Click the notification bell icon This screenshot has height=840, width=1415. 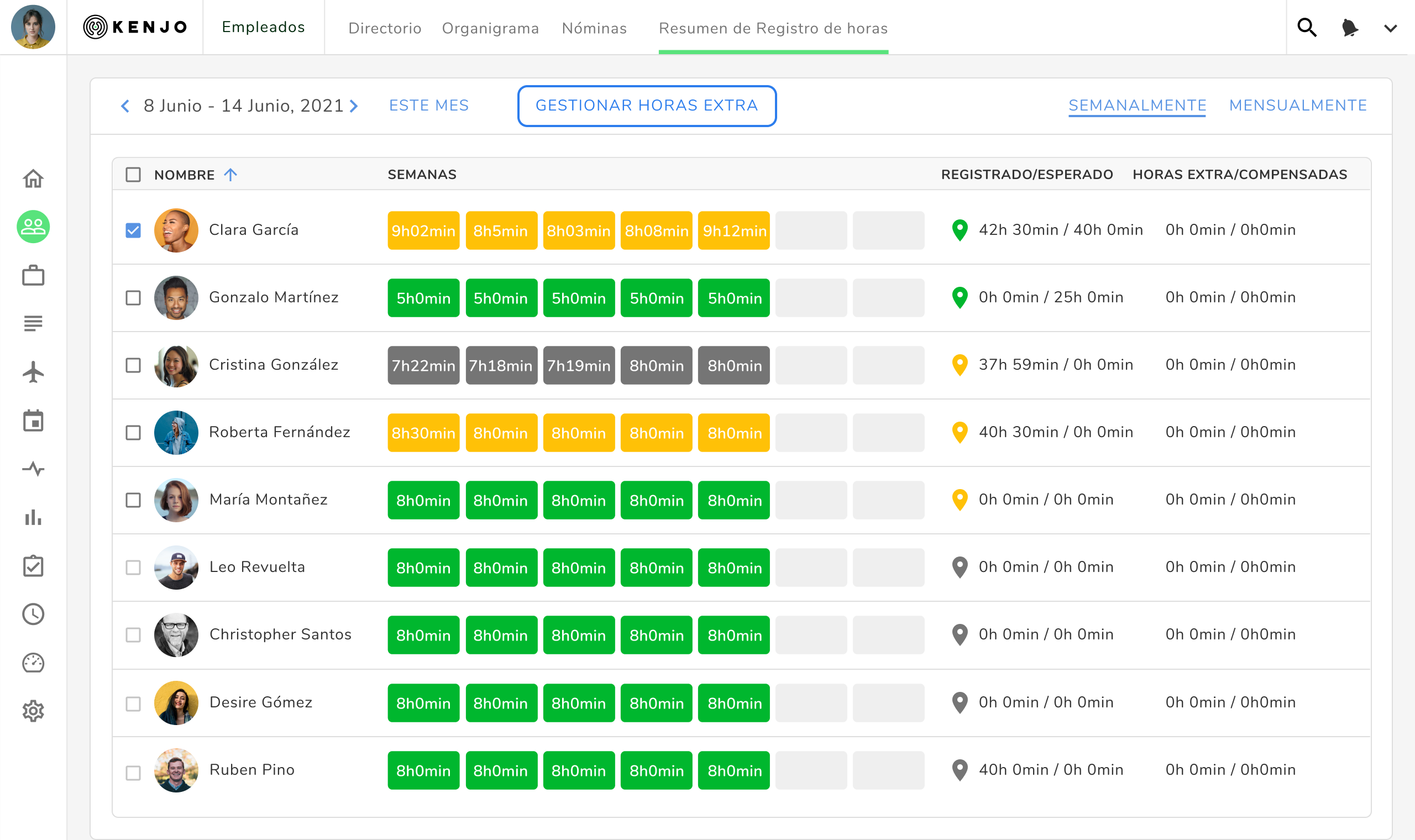(x=1349, y=27)
